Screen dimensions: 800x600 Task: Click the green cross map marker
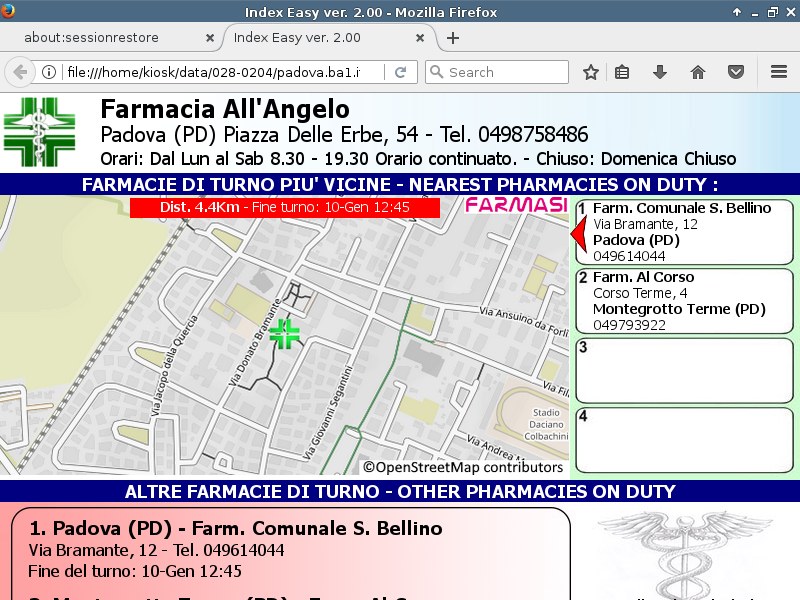pyautogui.click(x=285, y=334)
